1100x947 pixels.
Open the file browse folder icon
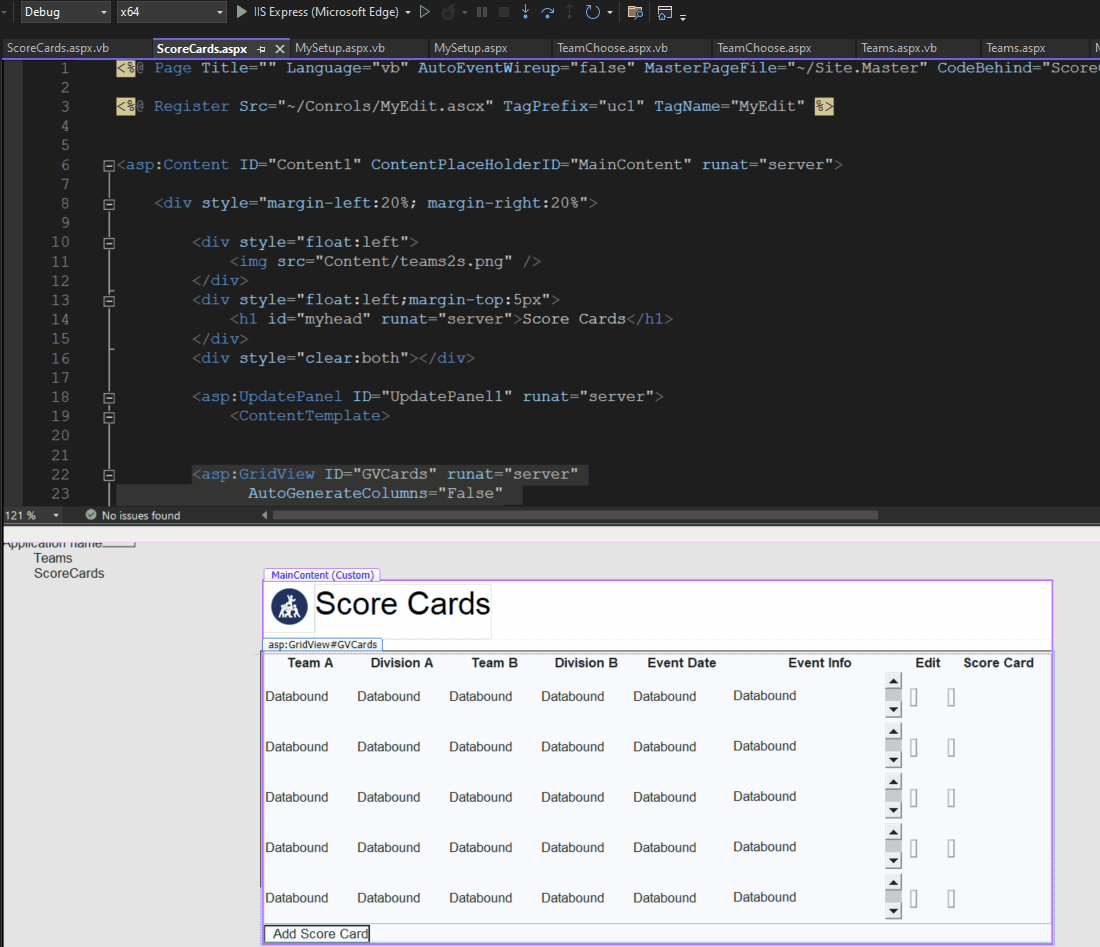click(634, 12)
